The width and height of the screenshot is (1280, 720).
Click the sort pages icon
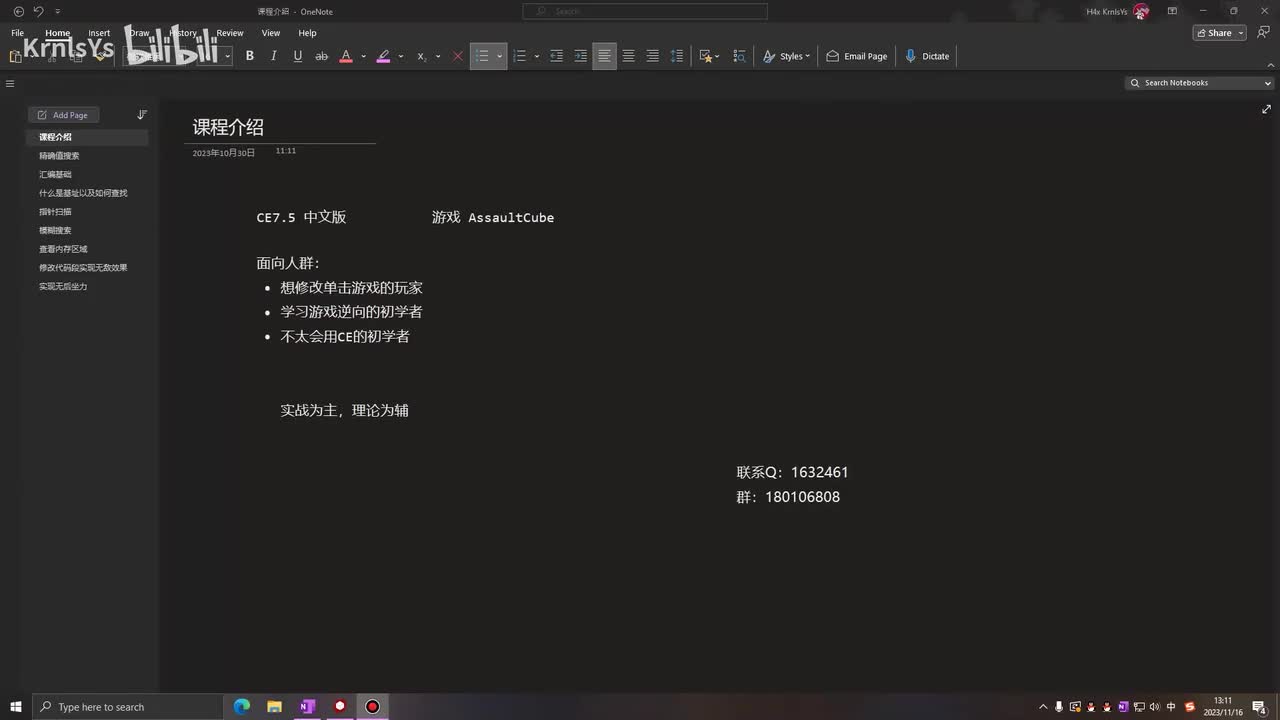141,115
